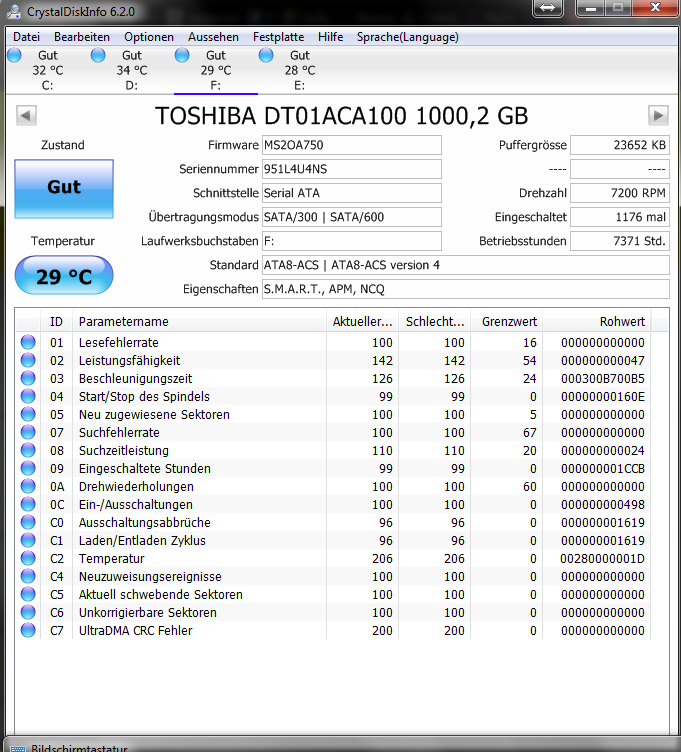Click the window restore arrows button in title bar
The image size is (681, 752).
click(x=548, y=8)
